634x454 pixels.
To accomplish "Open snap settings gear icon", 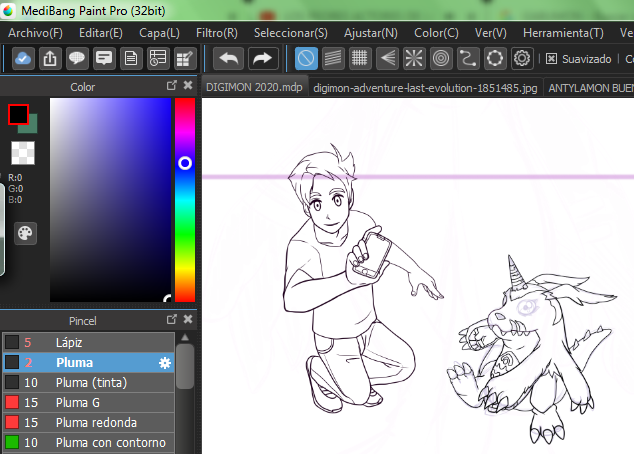I will [522, 59].
